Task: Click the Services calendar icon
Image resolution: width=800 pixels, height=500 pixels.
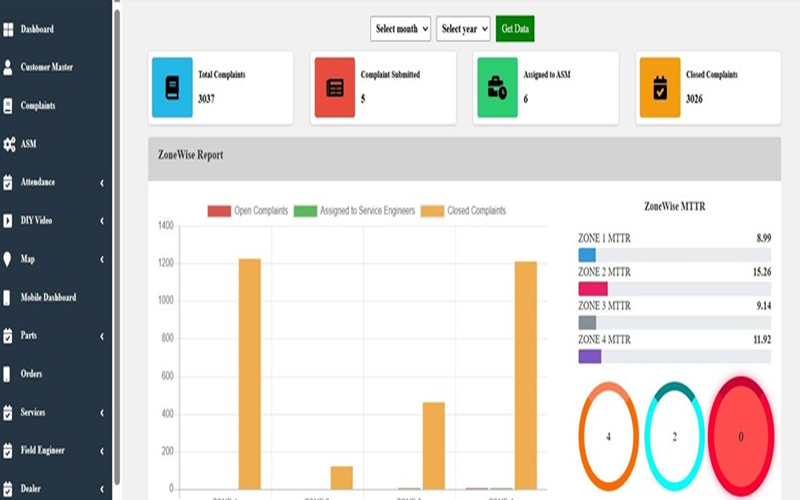Action: (x=8, y=412)
